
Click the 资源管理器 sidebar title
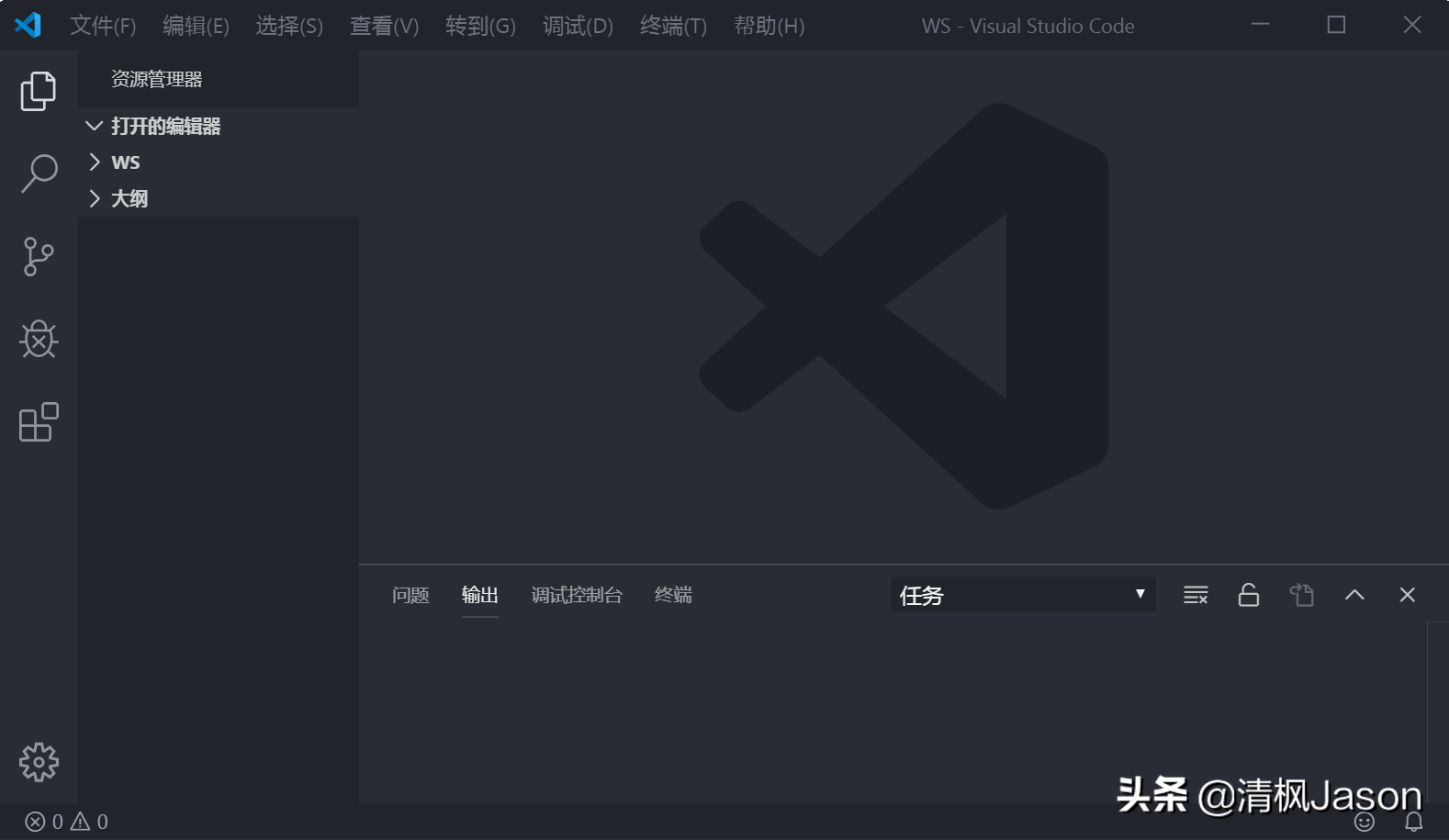(x=156, y=79)
